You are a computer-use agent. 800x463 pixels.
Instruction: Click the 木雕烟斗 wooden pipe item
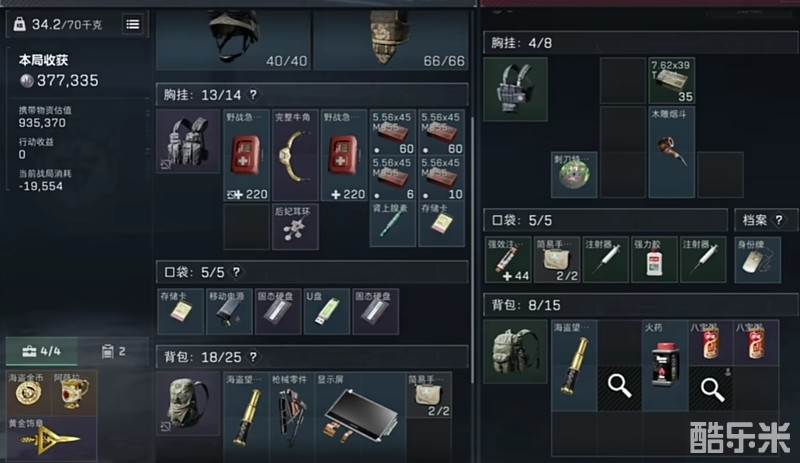coord(671,152)
